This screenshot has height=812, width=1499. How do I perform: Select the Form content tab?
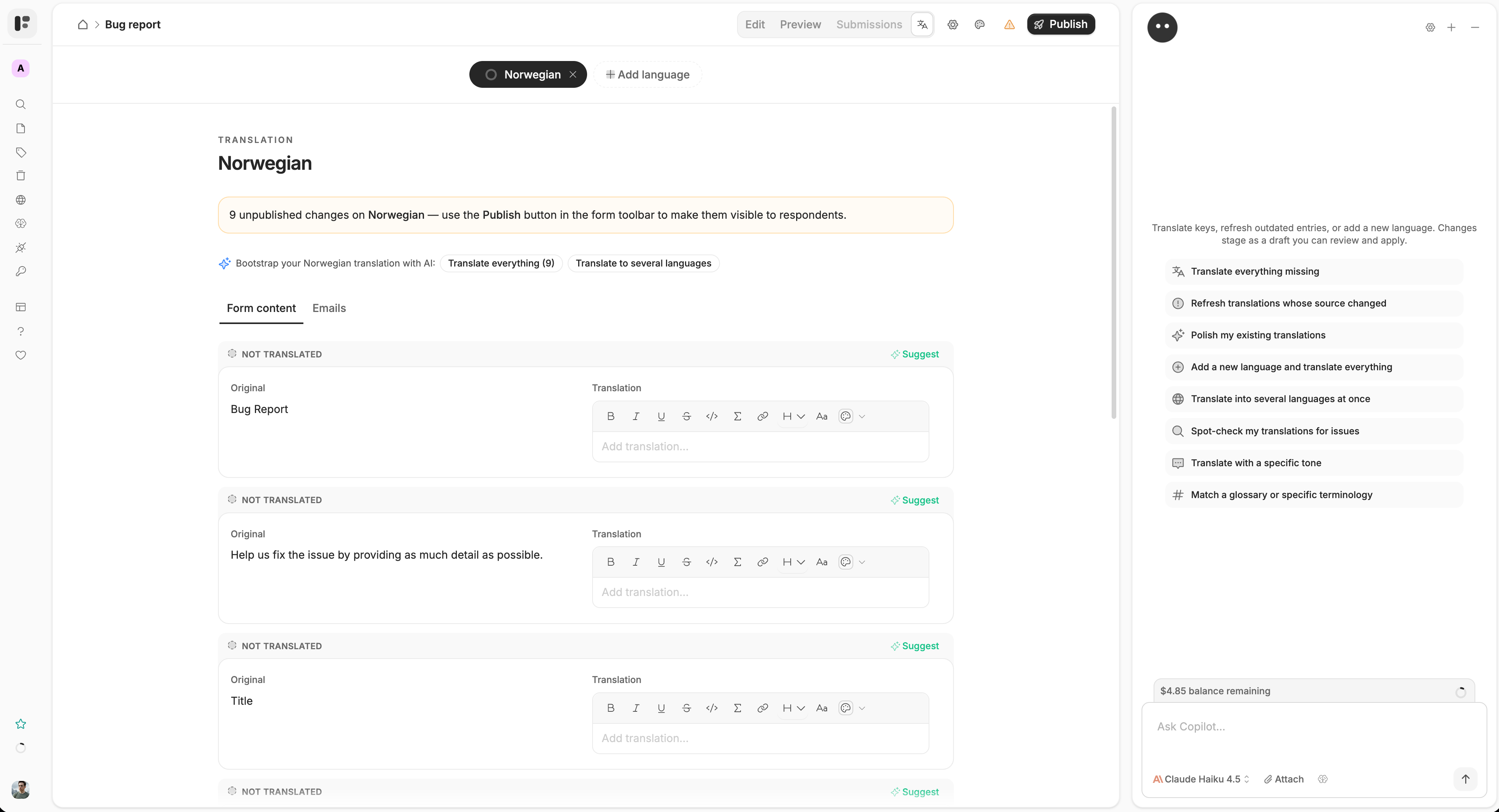coord(261,308)
